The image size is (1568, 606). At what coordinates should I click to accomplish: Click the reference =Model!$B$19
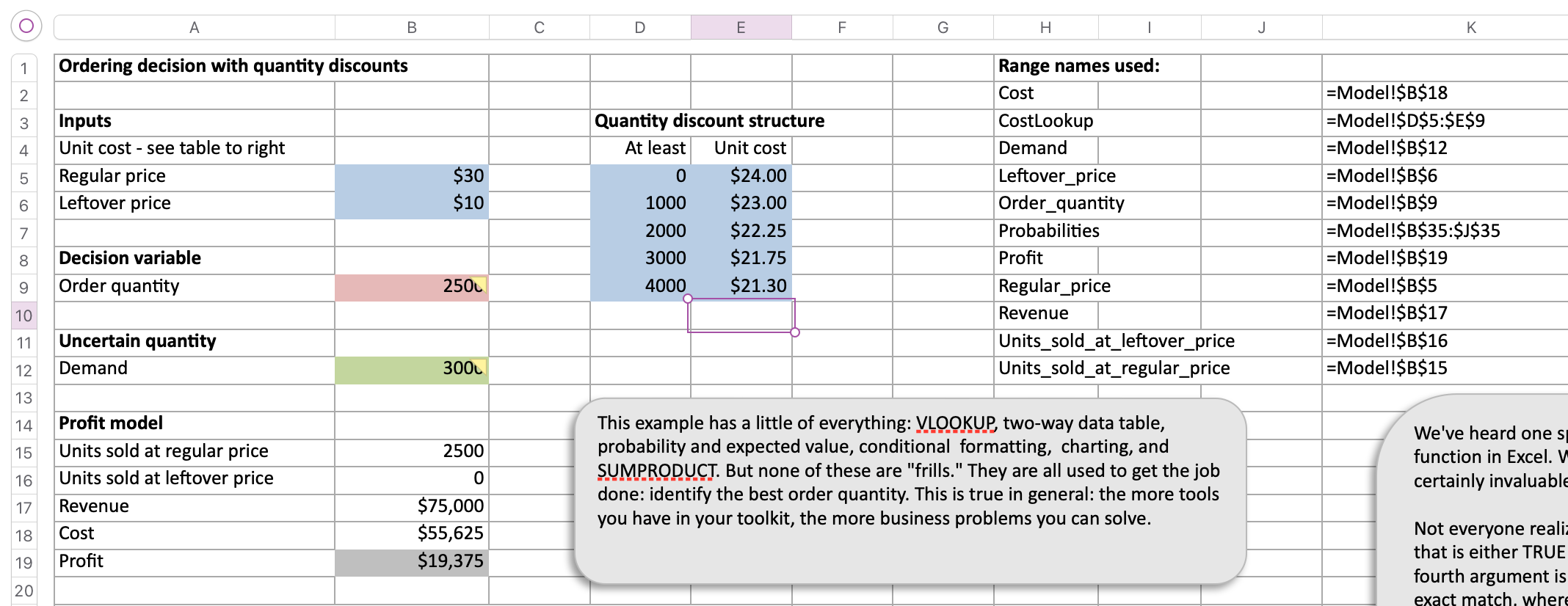click(1387, 258)
